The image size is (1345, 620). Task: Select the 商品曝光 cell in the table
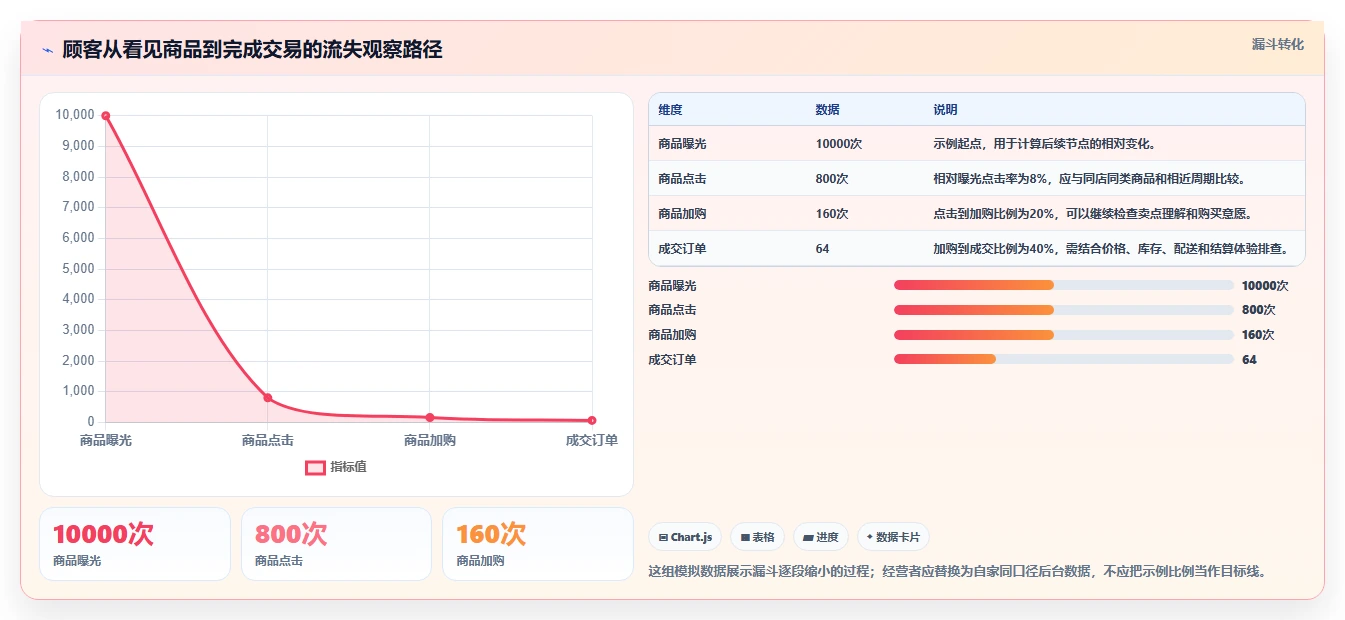[683, 144]
